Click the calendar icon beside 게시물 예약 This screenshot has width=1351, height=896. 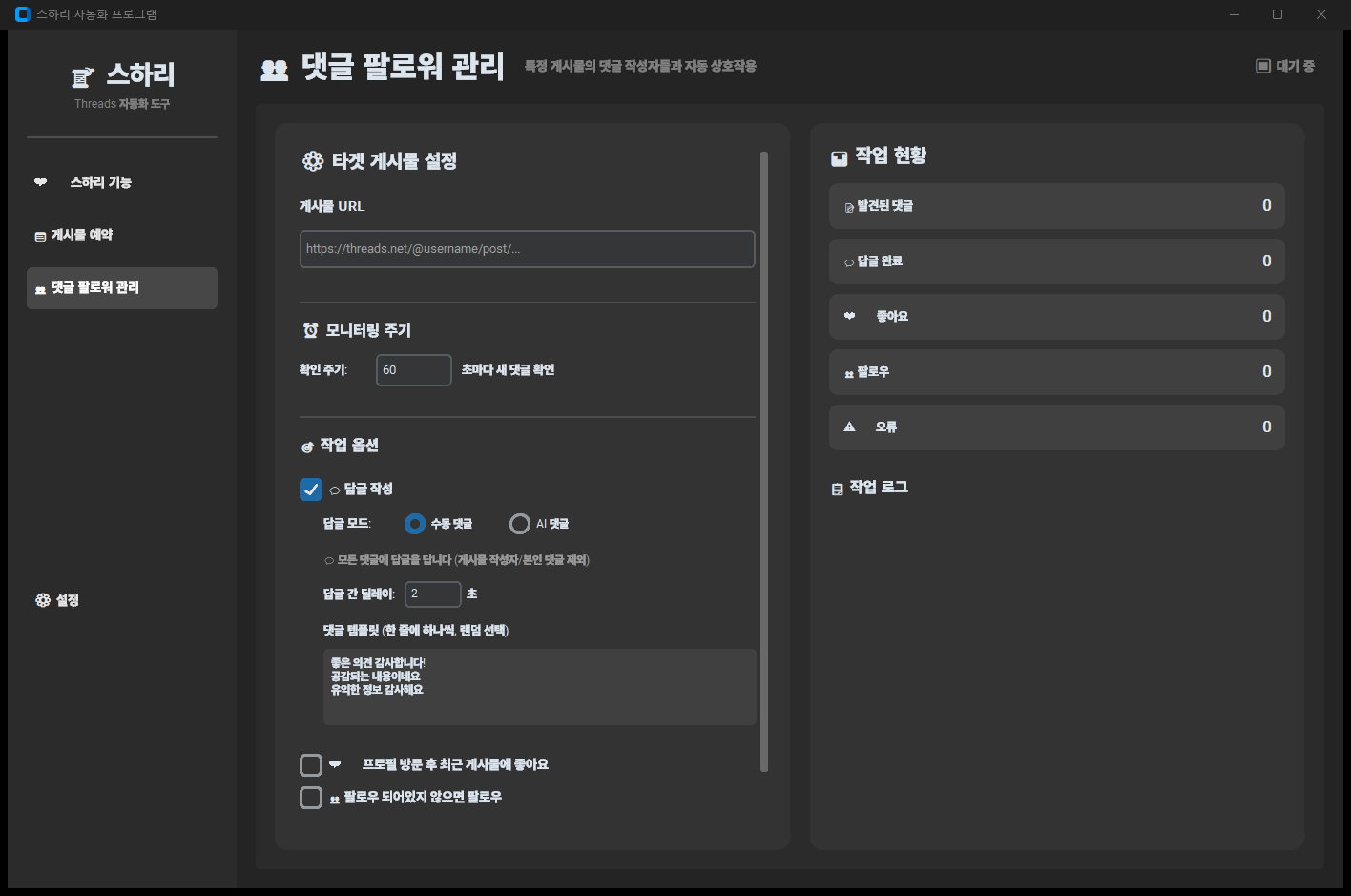[x=40, y=237]
